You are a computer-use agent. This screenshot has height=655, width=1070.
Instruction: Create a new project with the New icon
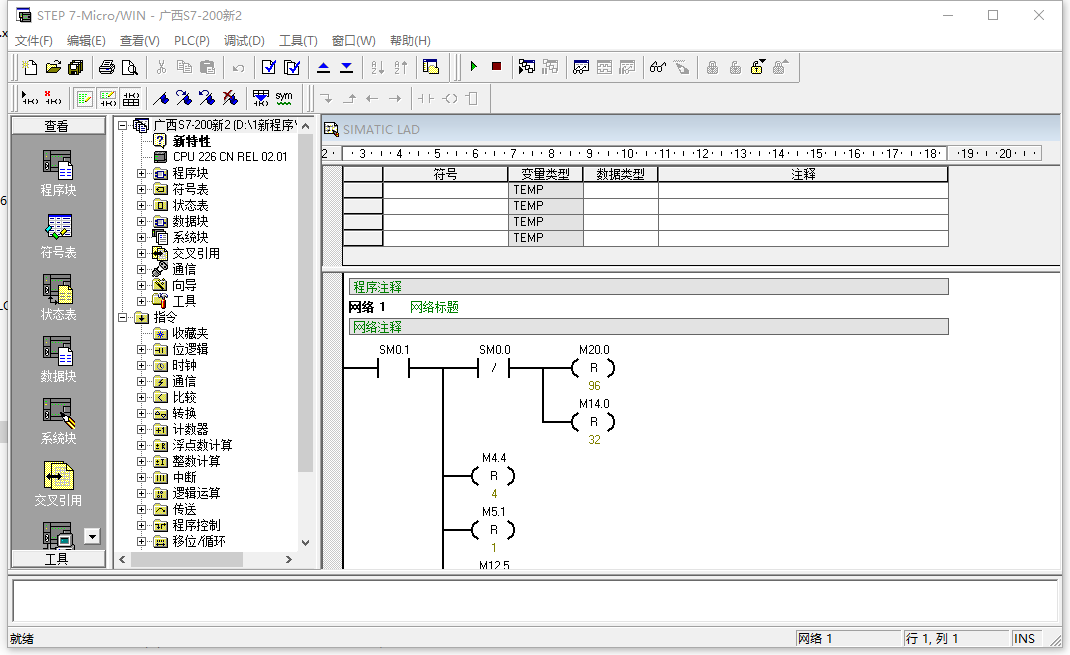click(x=29, y=67)
